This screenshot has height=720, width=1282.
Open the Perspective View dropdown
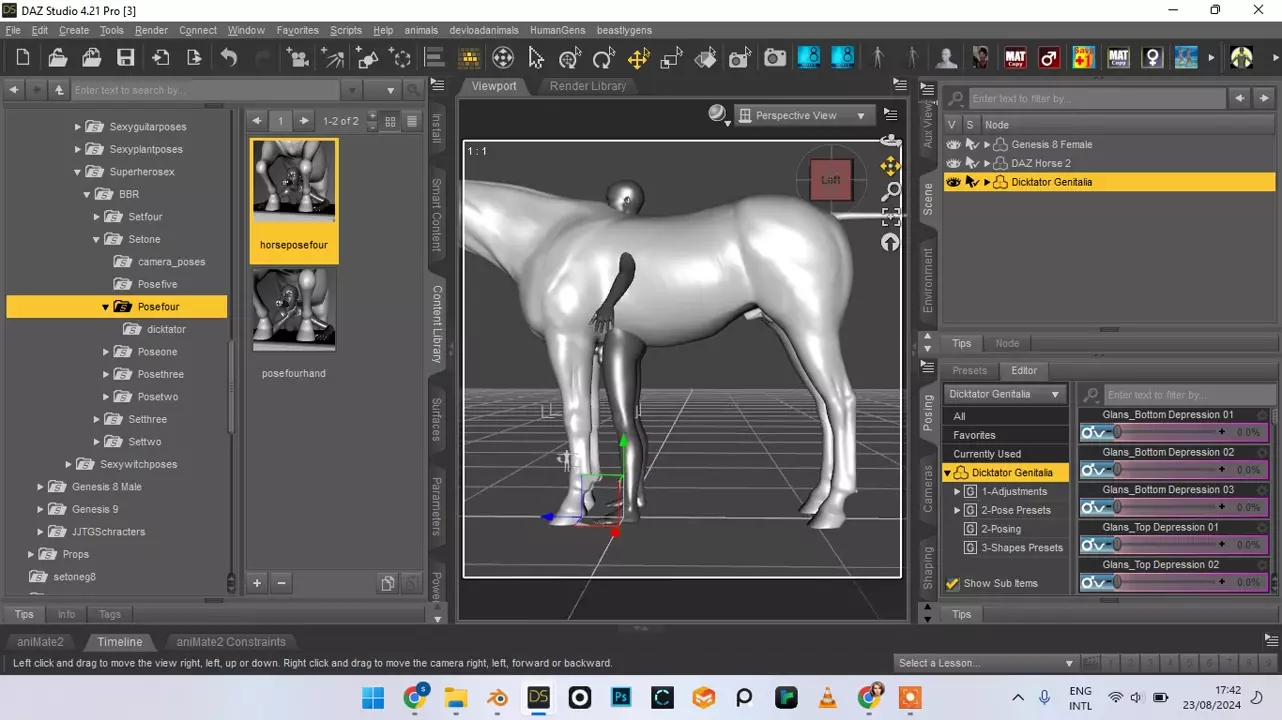pos(804,116)
